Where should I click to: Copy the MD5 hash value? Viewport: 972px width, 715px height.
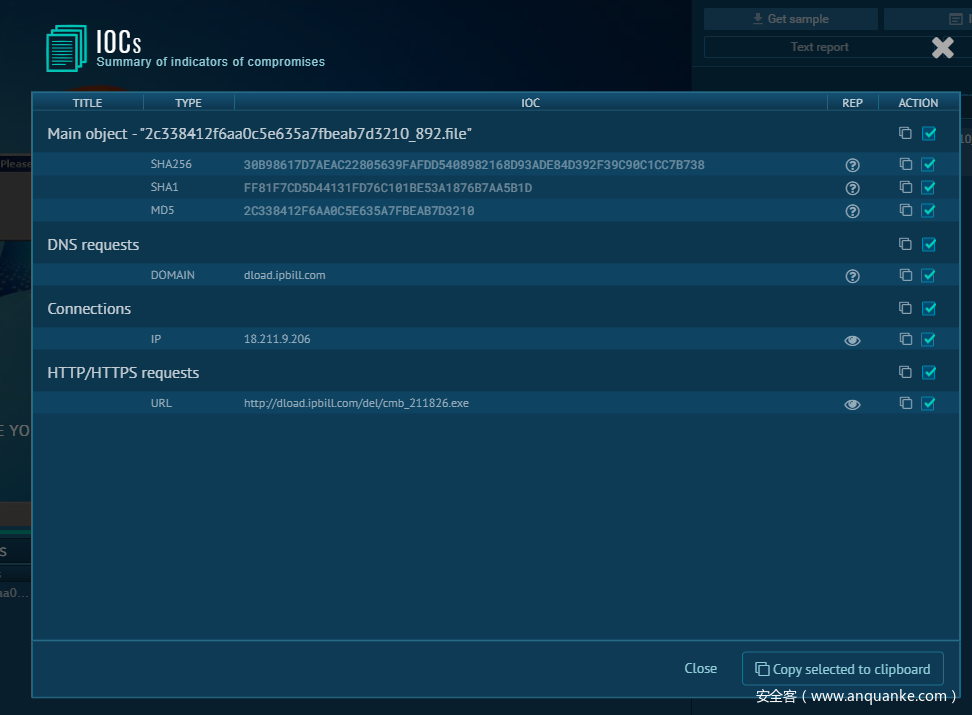905,210
